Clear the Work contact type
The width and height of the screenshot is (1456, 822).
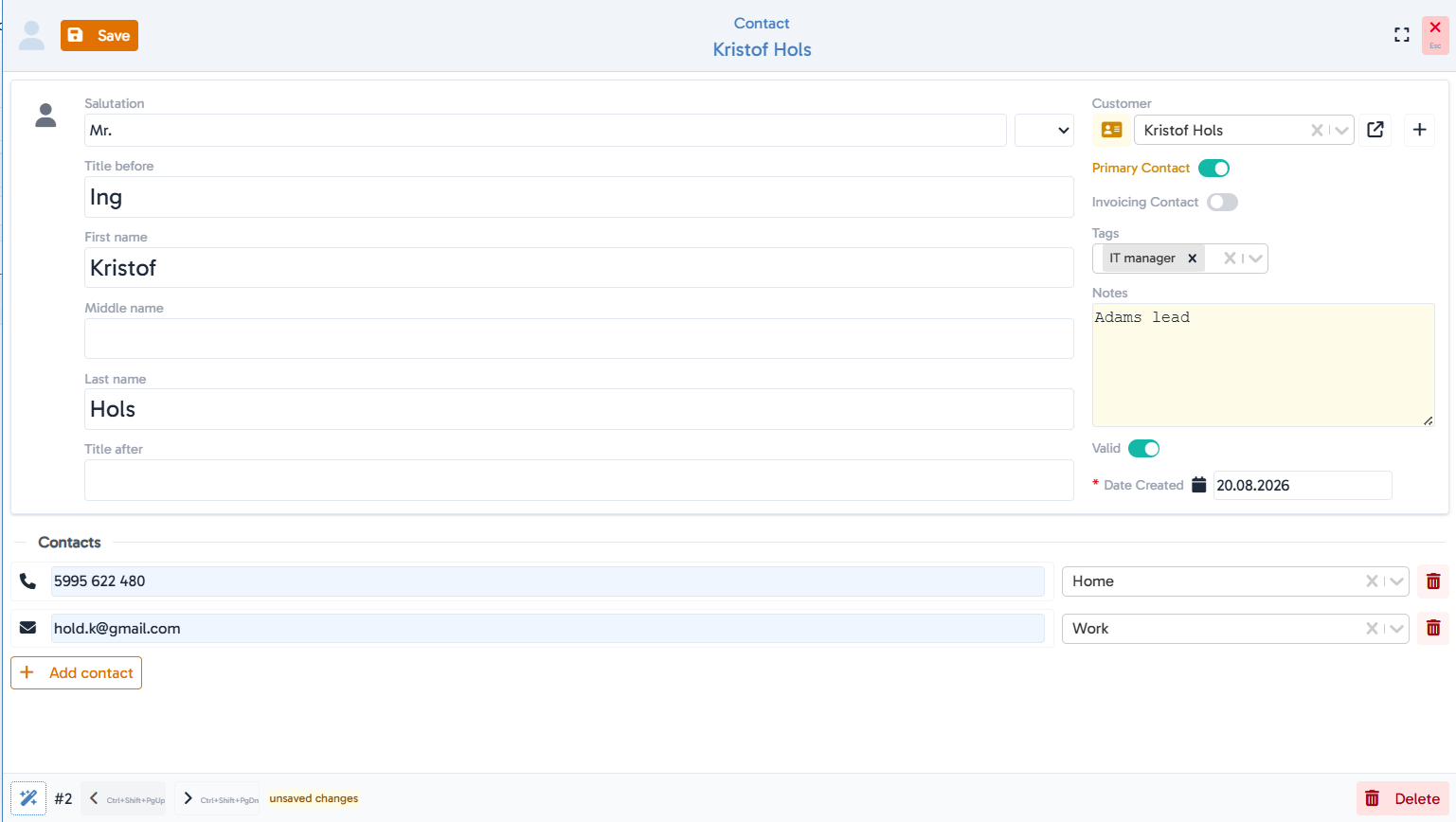coord(1372,628)
